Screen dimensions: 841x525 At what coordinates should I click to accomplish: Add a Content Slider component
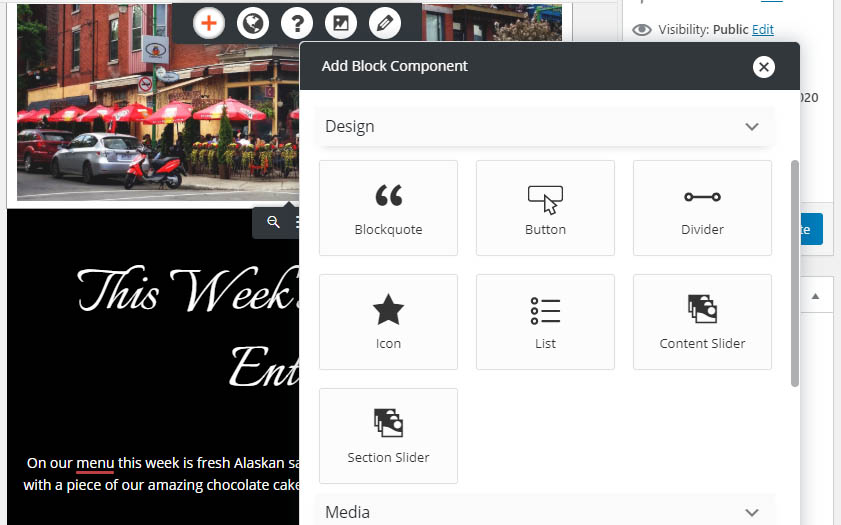(702, 322)
